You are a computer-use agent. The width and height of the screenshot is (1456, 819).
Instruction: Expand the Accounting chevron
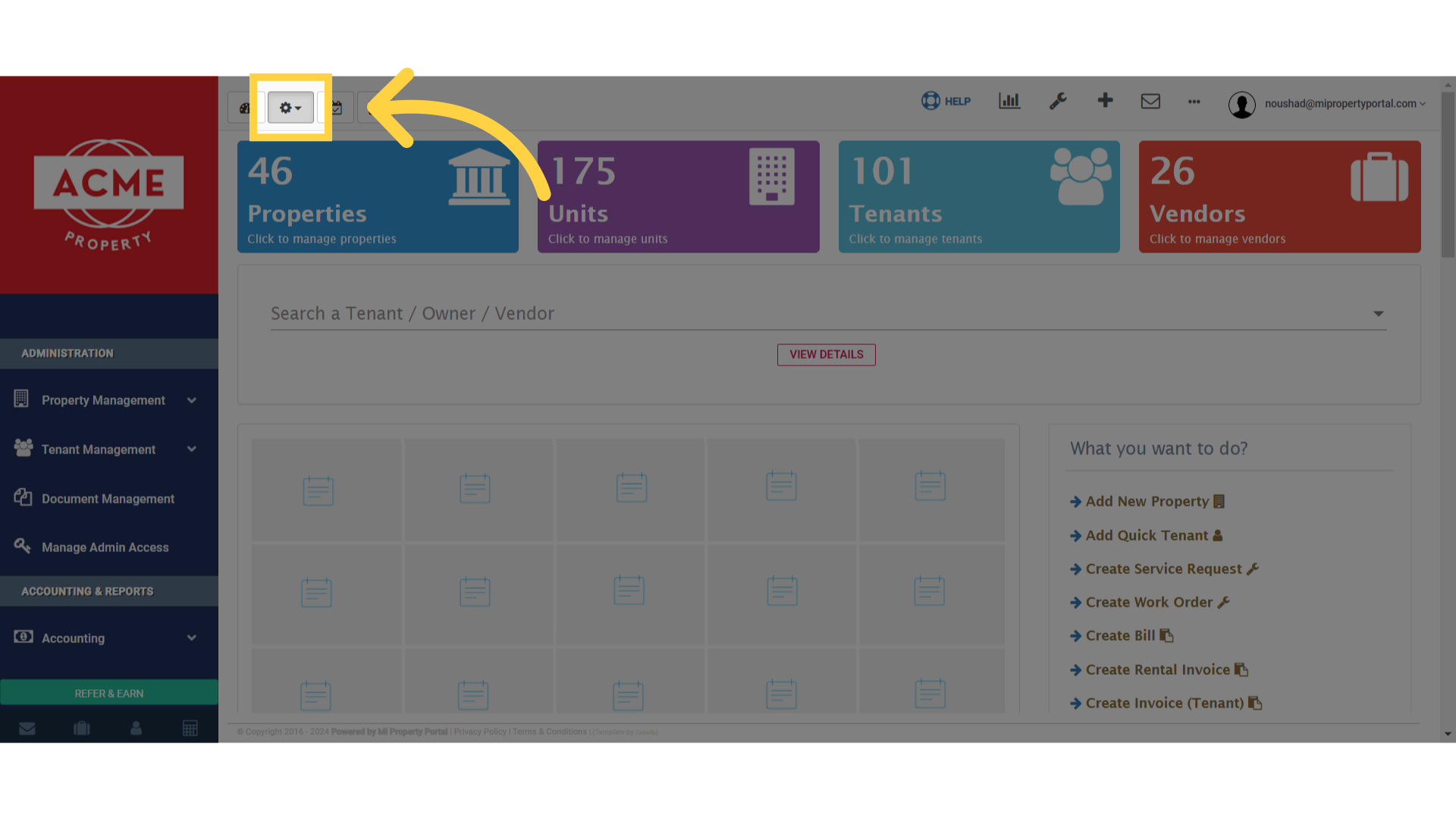point(192,639)
